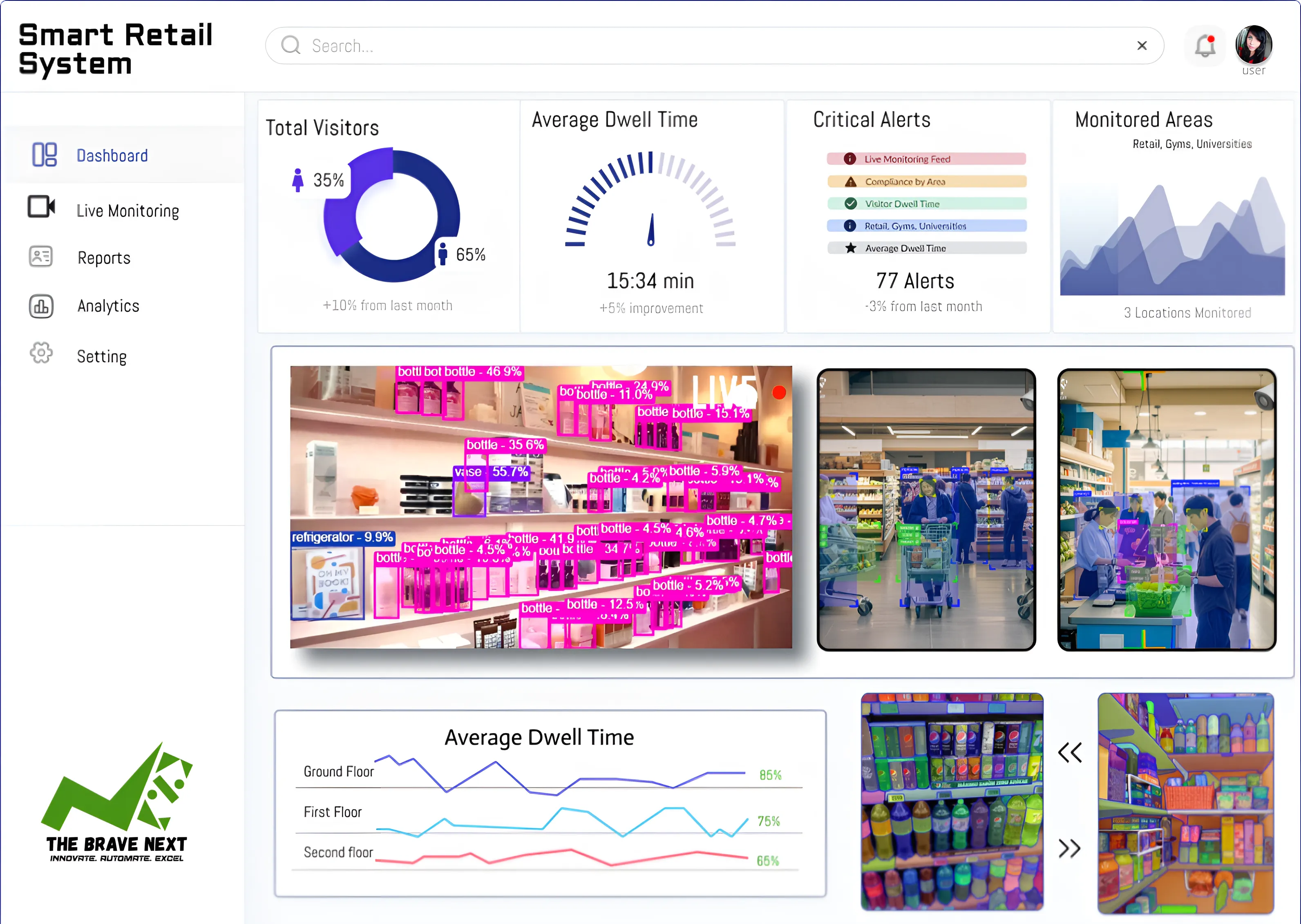Click the First Floor label
The image size is (1301, 924).
[x=332, y=812]
